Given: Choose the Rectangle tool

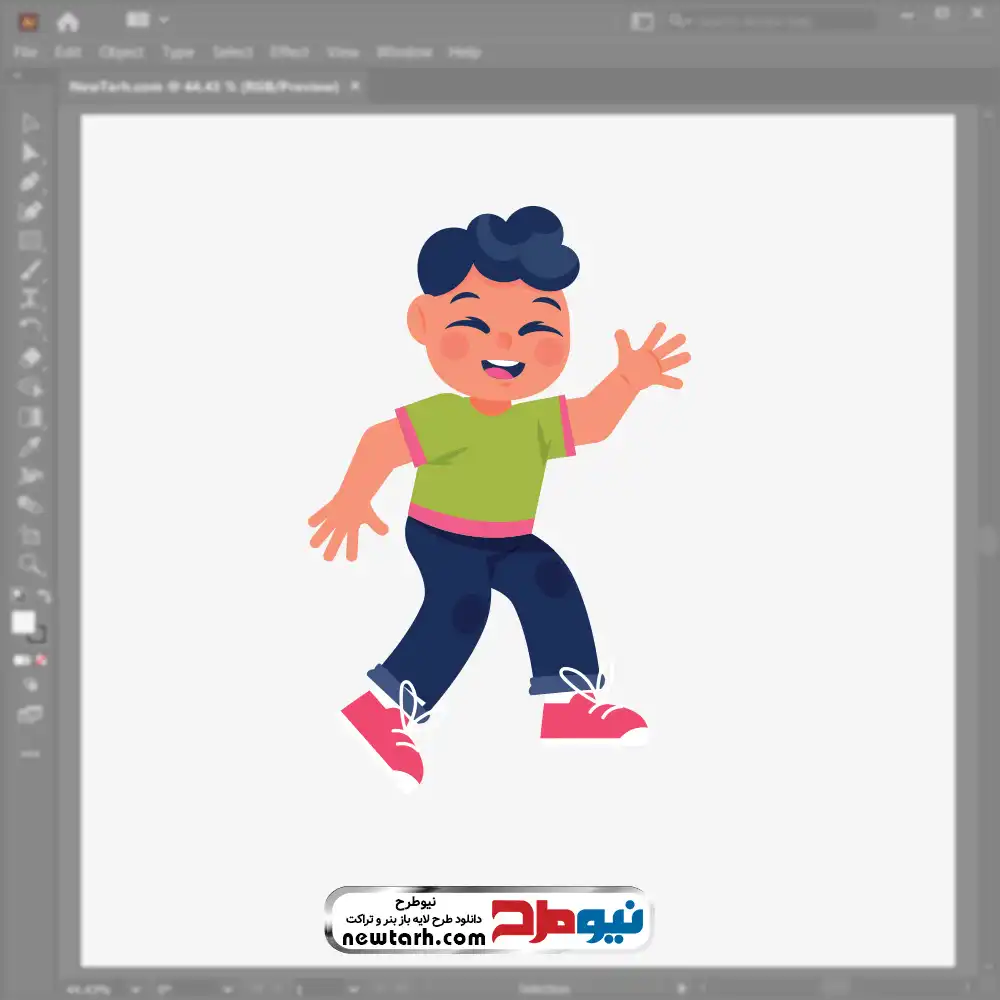Looking at the screenshot, I should [30, 240].
